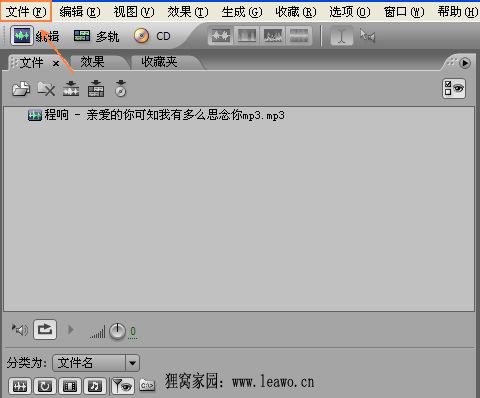Image resolution: width=480 pixels, height=398 pixels.
Task: Switch to the 收藏夹 tab
Action: coord(159,62)
